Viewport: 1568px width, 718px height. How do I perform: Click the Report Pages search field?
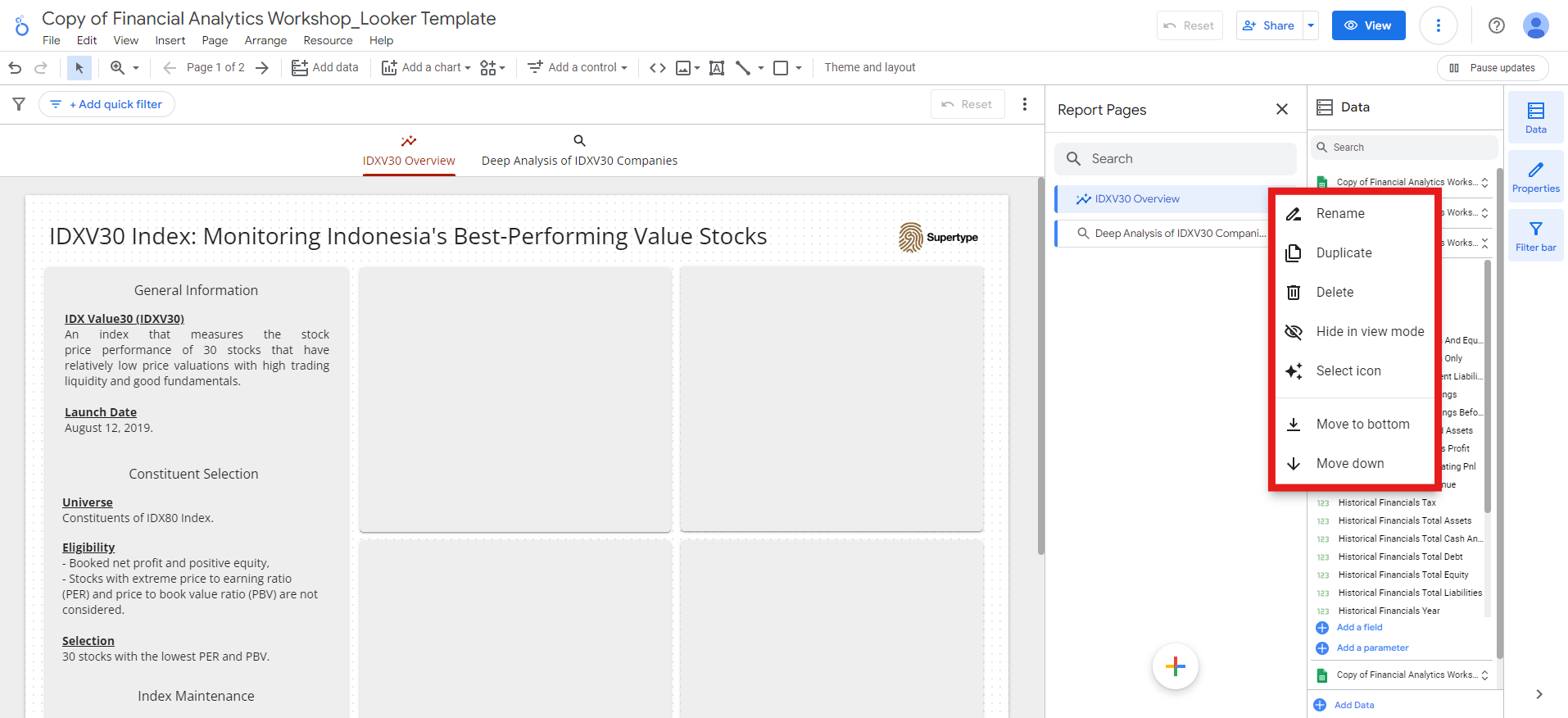1175,159
